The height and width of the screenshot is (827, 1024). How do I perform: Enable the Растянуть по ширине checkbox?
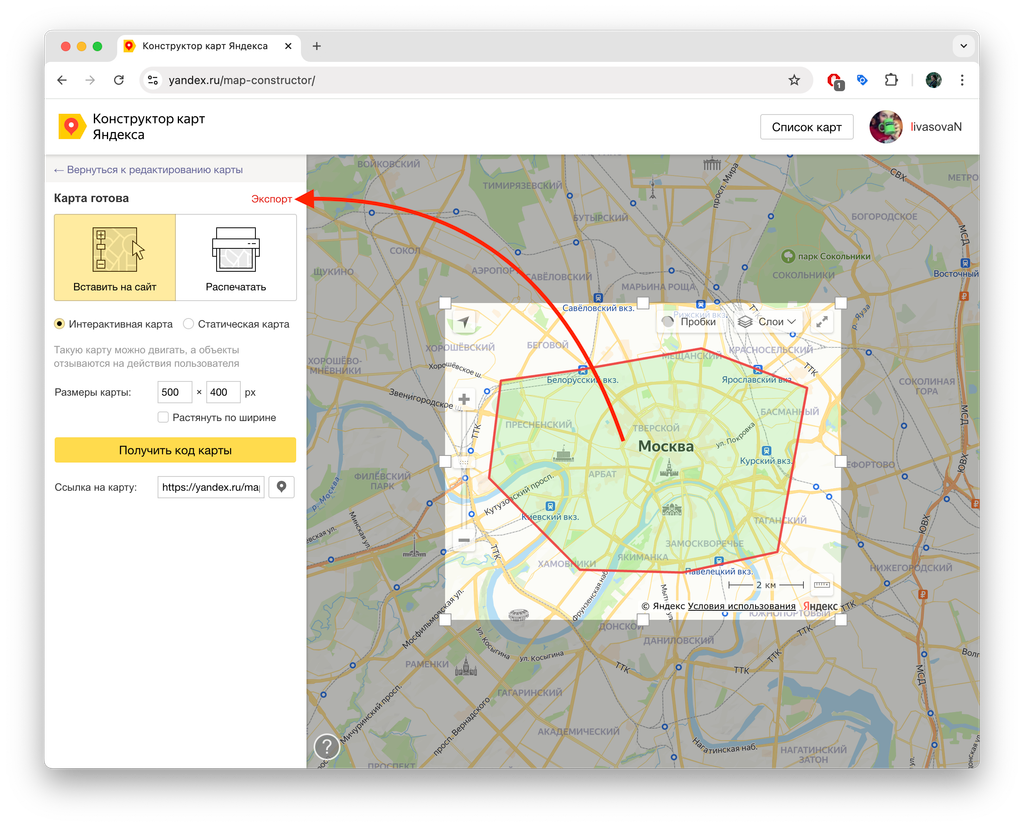163,417
